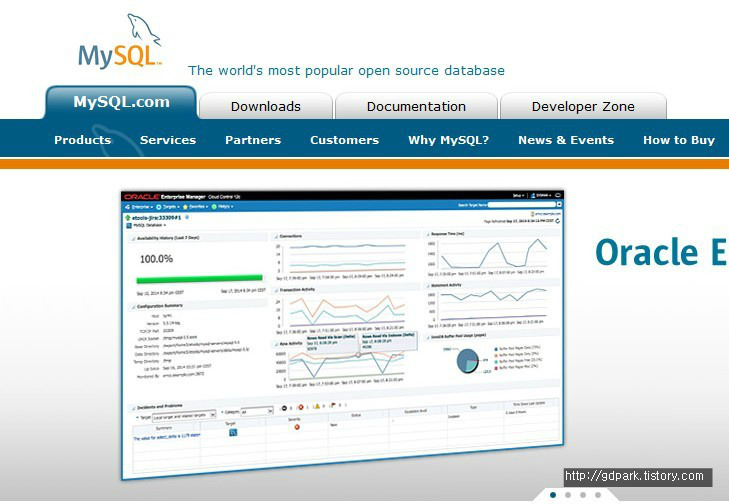The image size is (729, 504).
Task: Click the MySQL dolphin logo
Action: 120,41
